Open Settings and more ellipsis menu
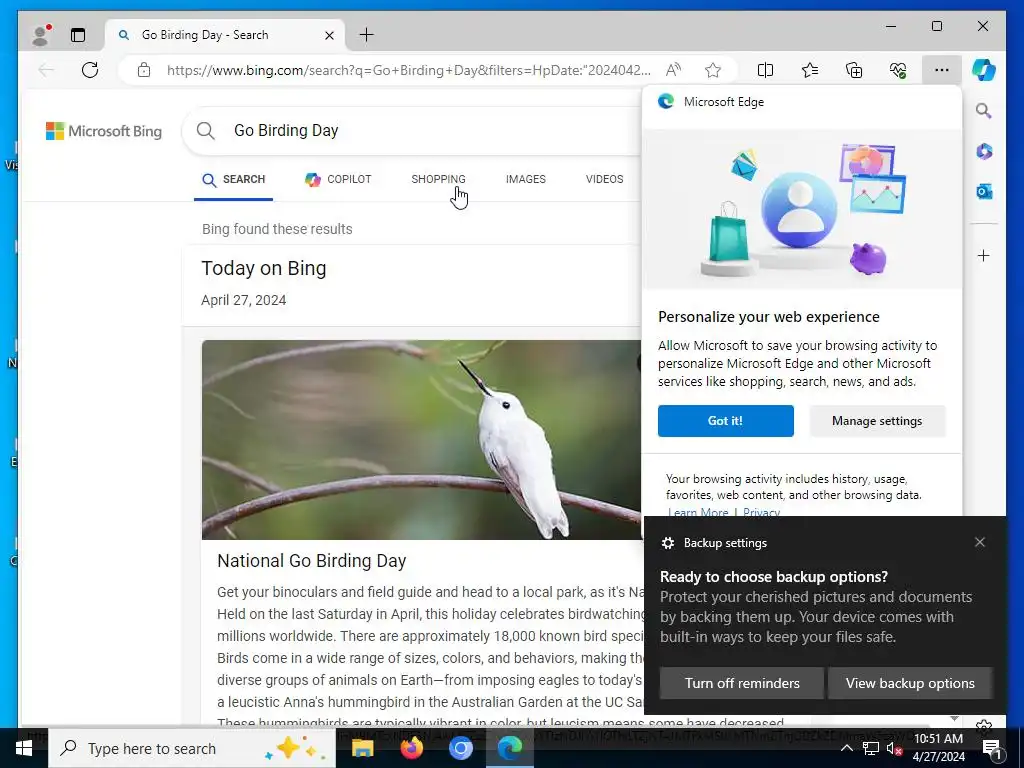 click(941, 70)
